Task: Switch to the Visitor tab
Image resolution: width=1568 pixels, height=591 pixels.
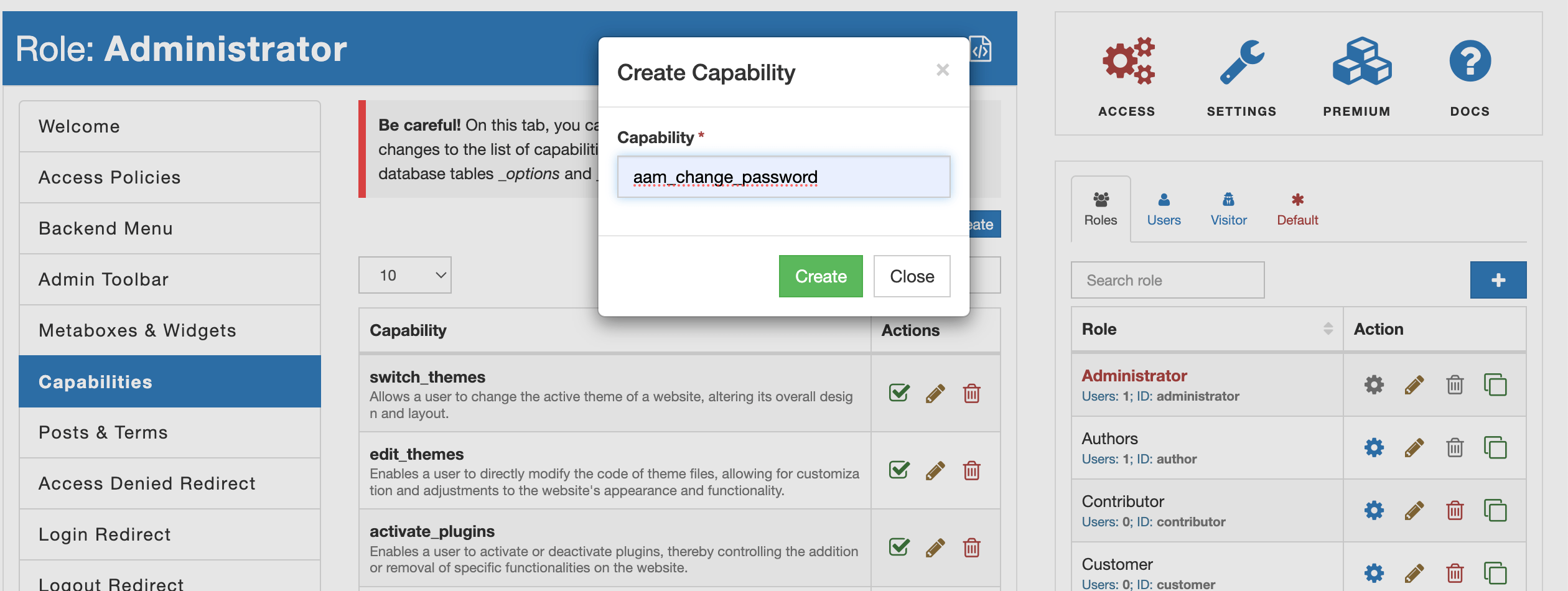Action: [x=1228, y=209]
